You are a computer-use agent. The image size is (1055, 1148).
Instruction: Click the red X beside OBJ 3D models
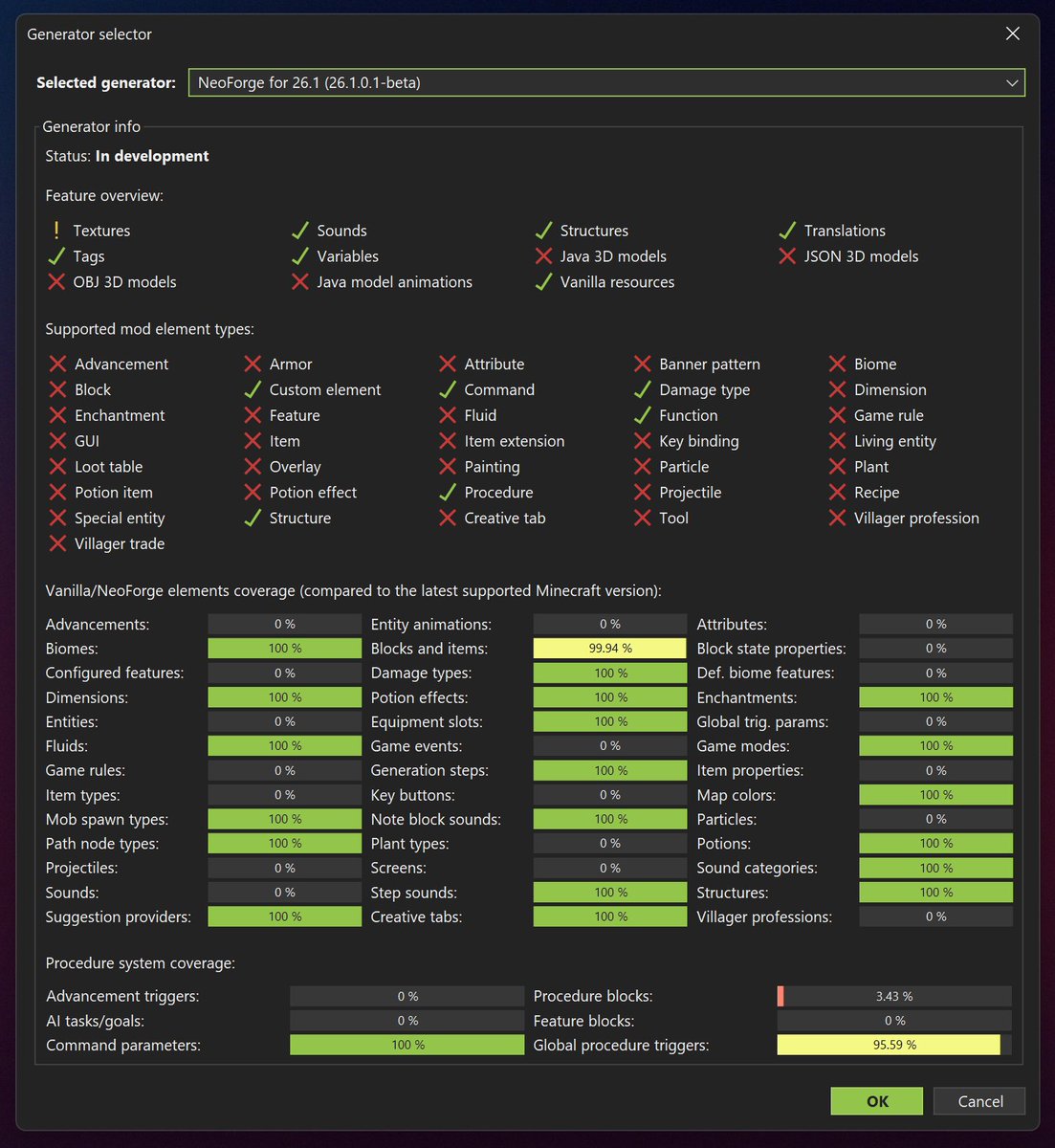(56, 282)
